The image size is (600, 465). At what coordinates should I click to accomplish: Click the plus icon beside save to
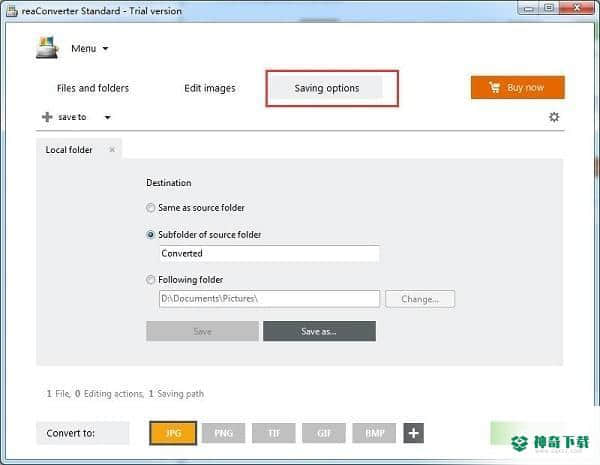click(x=47, y=117)
